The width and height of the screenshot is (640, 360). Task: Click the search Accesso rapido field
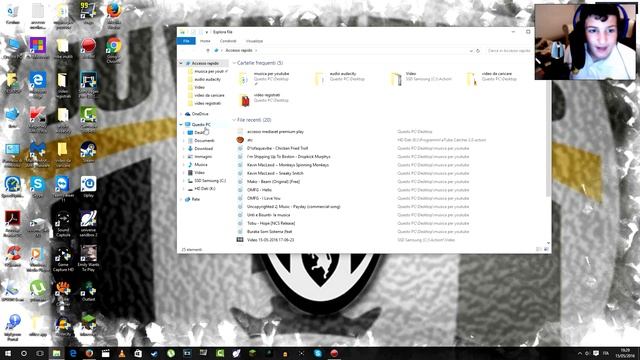[509, 51]
